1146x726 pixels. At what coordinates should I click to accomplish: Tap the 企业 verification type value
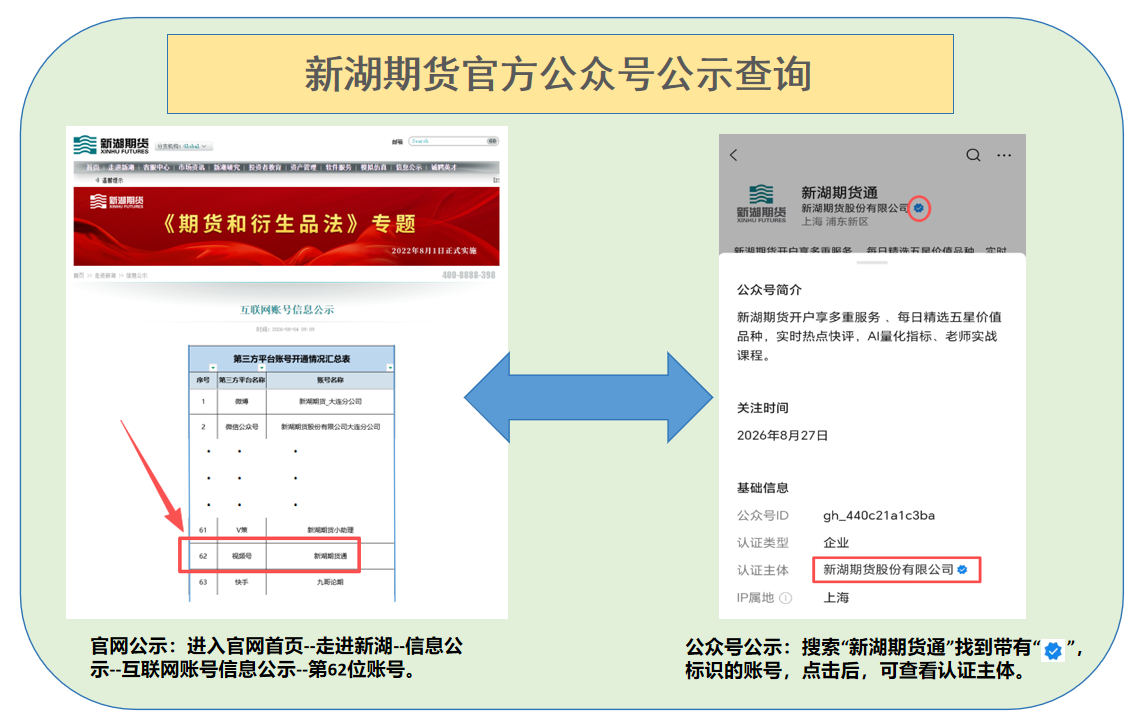[x=836, y=542]
